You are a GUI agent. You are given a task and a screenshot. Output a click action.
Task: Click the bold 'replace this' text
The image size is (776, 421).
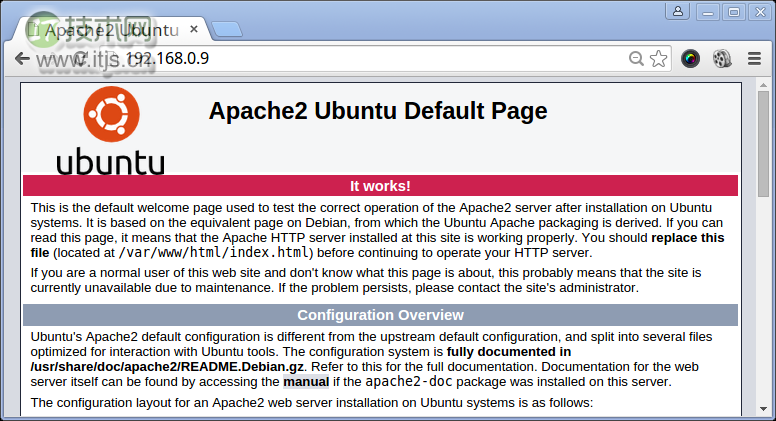688,238
